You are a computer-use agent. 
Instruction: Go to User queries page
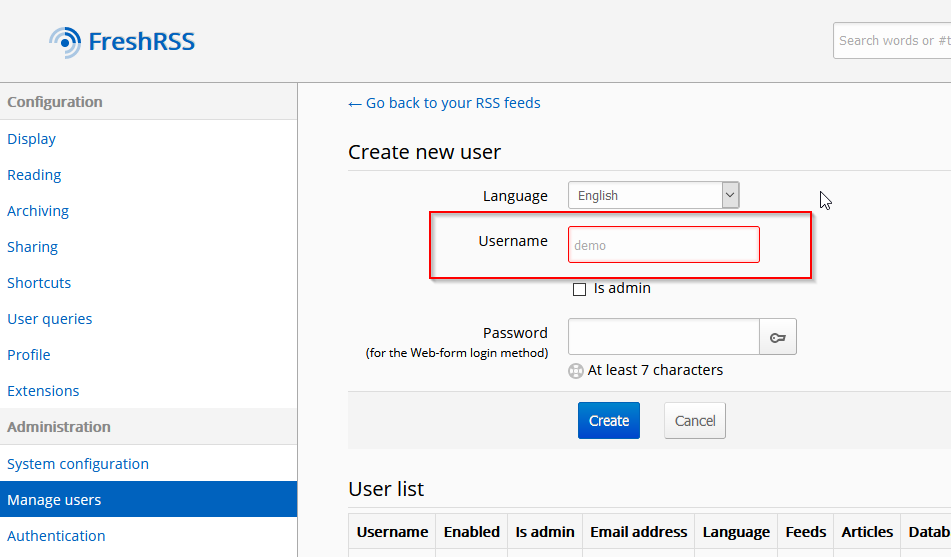(50, 319)
